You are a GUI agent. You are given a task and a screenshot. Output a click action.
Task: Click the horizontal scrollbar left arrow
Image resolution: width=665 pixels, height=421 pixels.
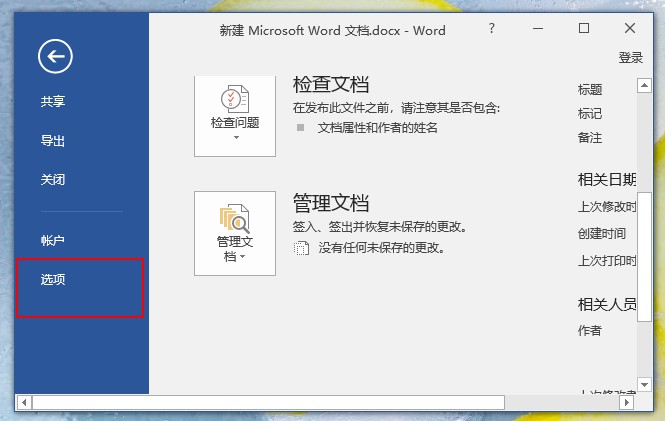pos(24,402)
